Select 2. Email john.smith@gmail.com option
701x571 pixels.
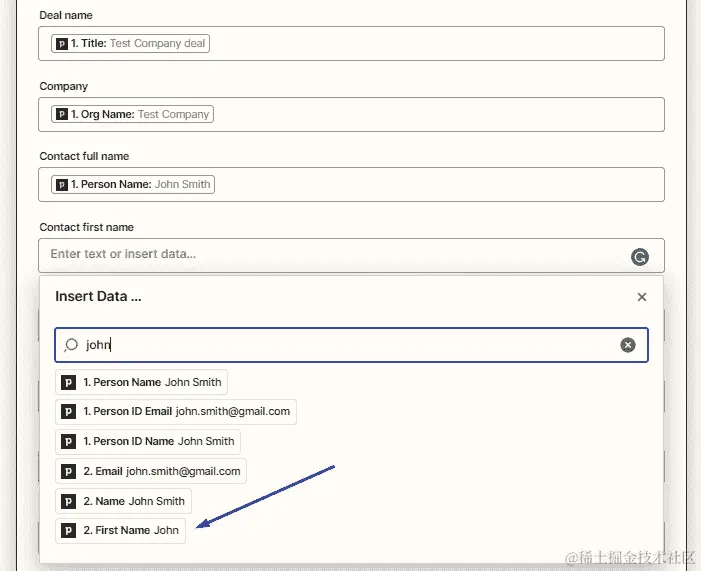(151, 471)
